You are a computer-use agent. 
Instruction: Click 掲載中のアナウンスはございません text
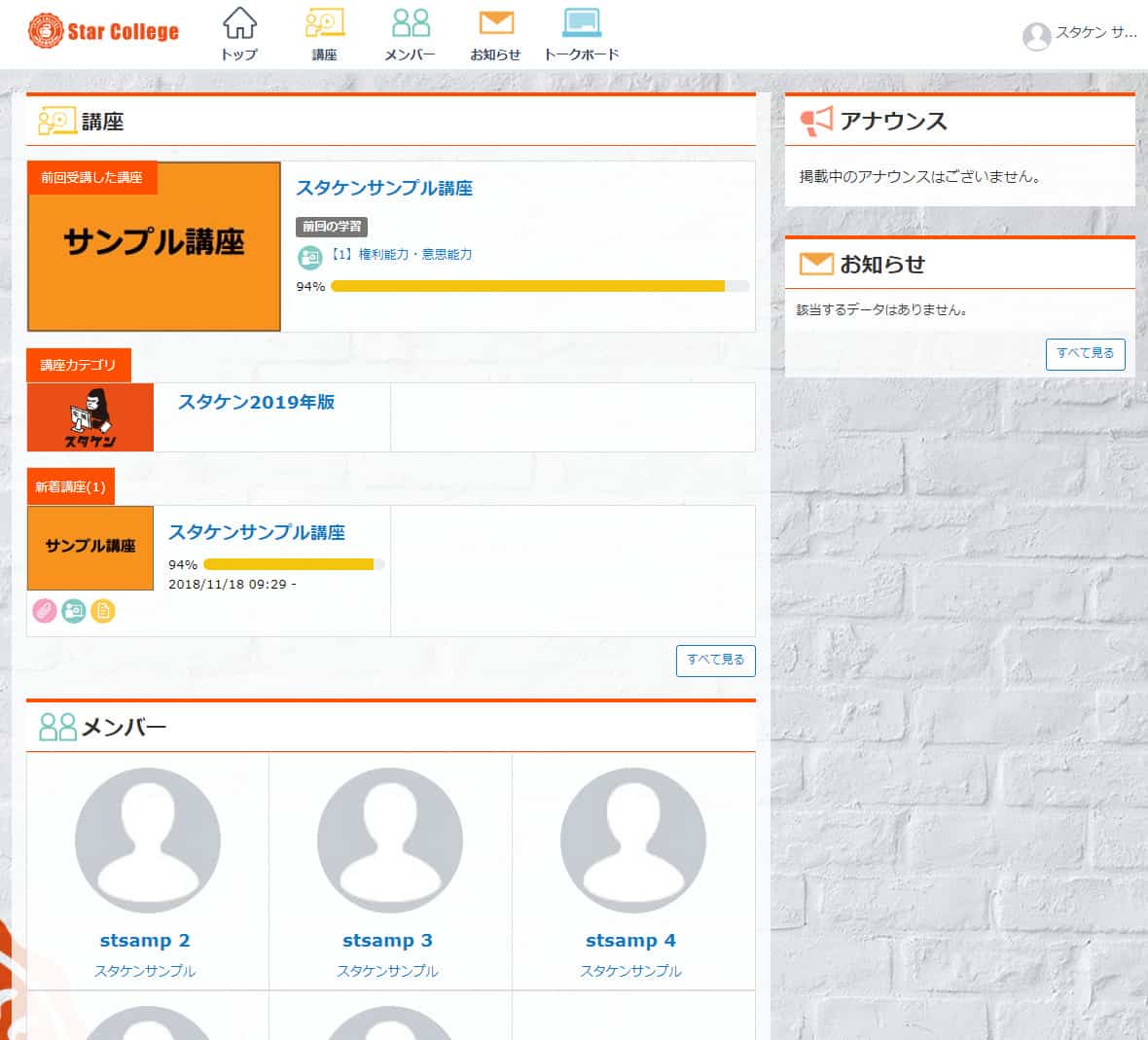919,176
